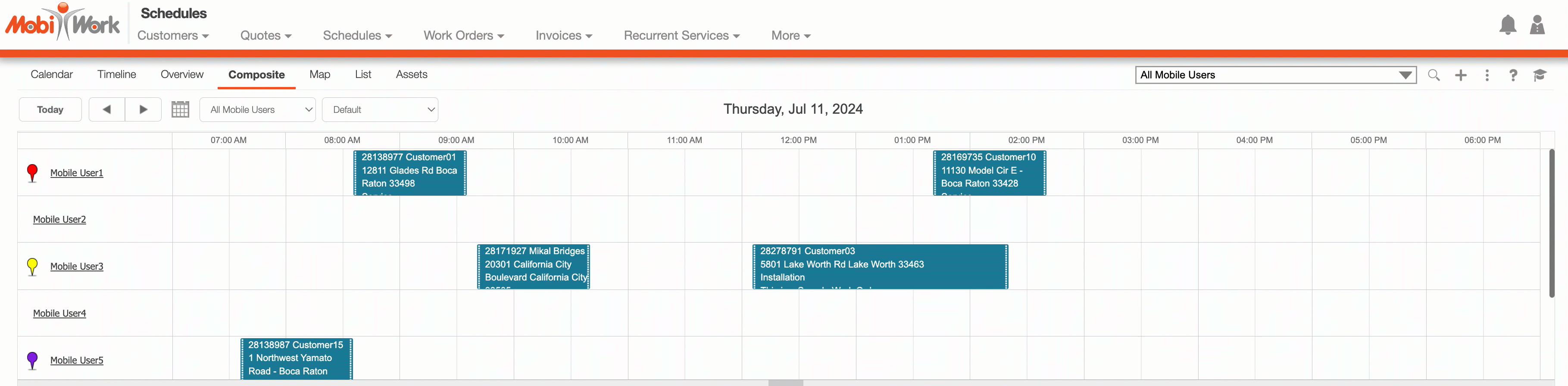Click Mobile User1 red map pin

[33, 172]
